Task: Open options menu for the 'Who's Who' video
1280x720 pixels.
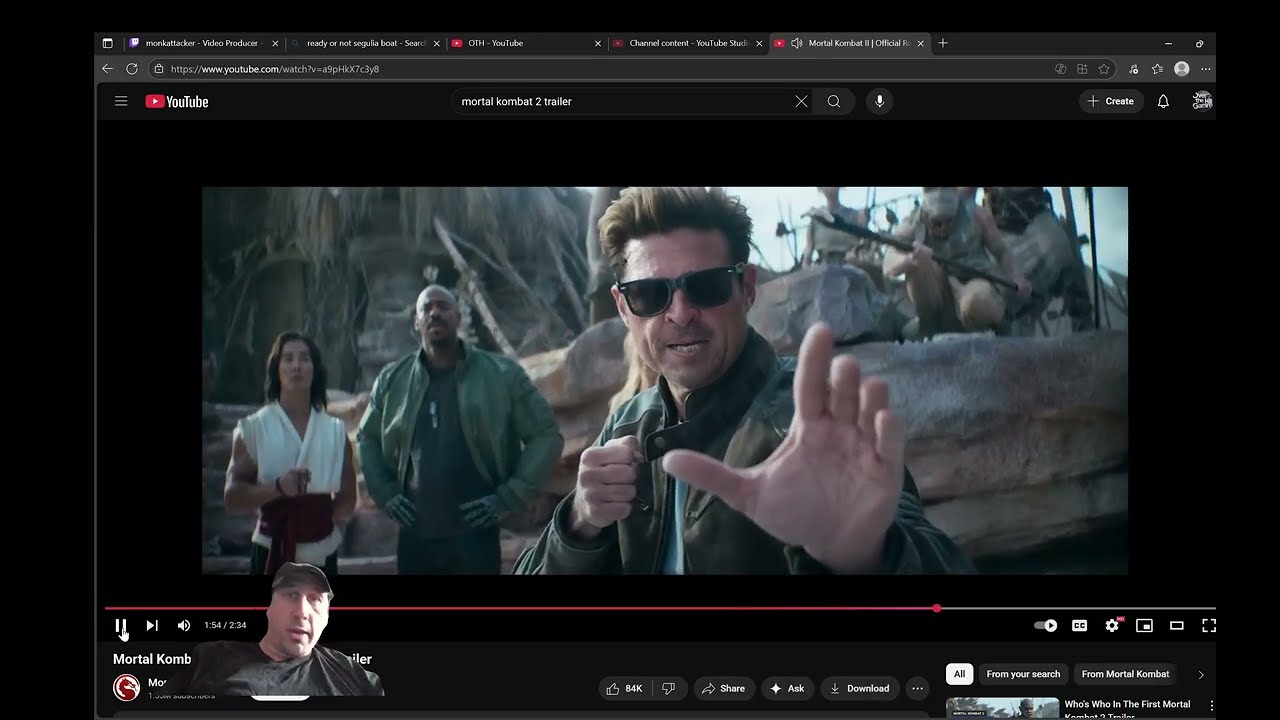Action: [1211, 706]
